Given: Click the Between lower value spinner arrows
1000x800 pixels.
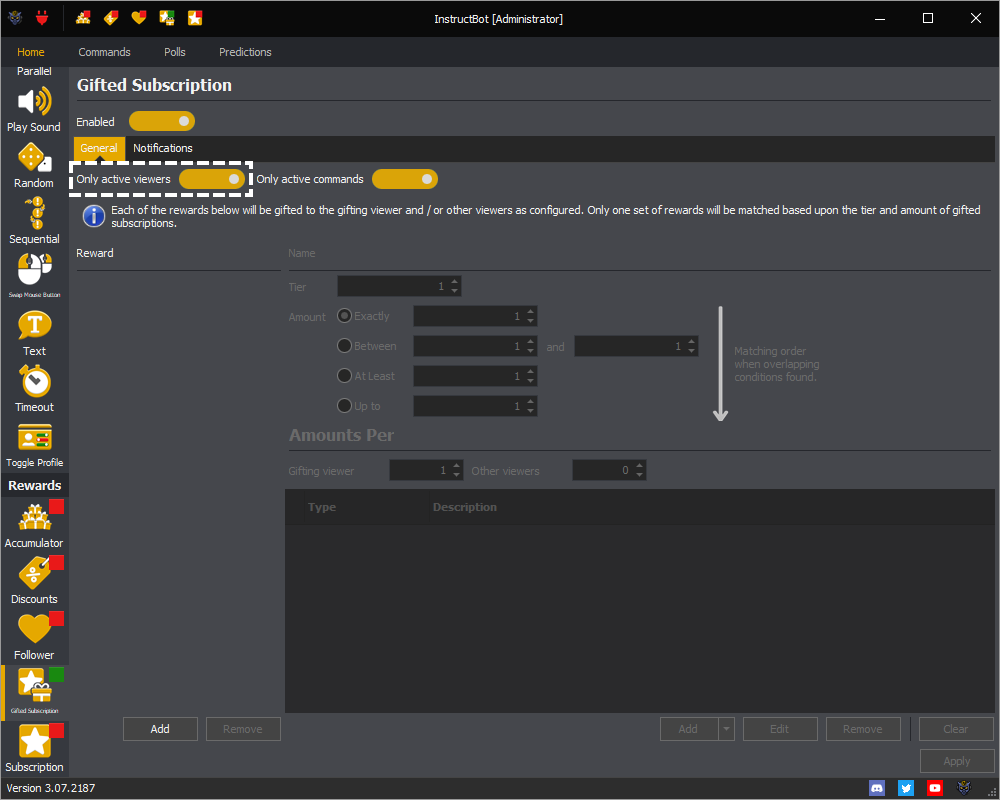Looking at the screenshot, I should 531,346.
